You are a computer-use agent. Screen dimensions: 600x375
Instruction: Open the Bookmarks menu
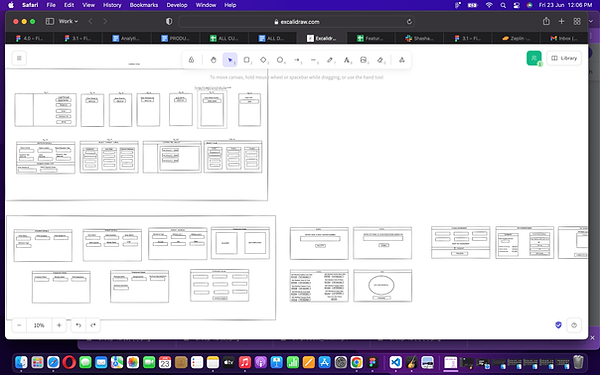[x=143, y=5]
